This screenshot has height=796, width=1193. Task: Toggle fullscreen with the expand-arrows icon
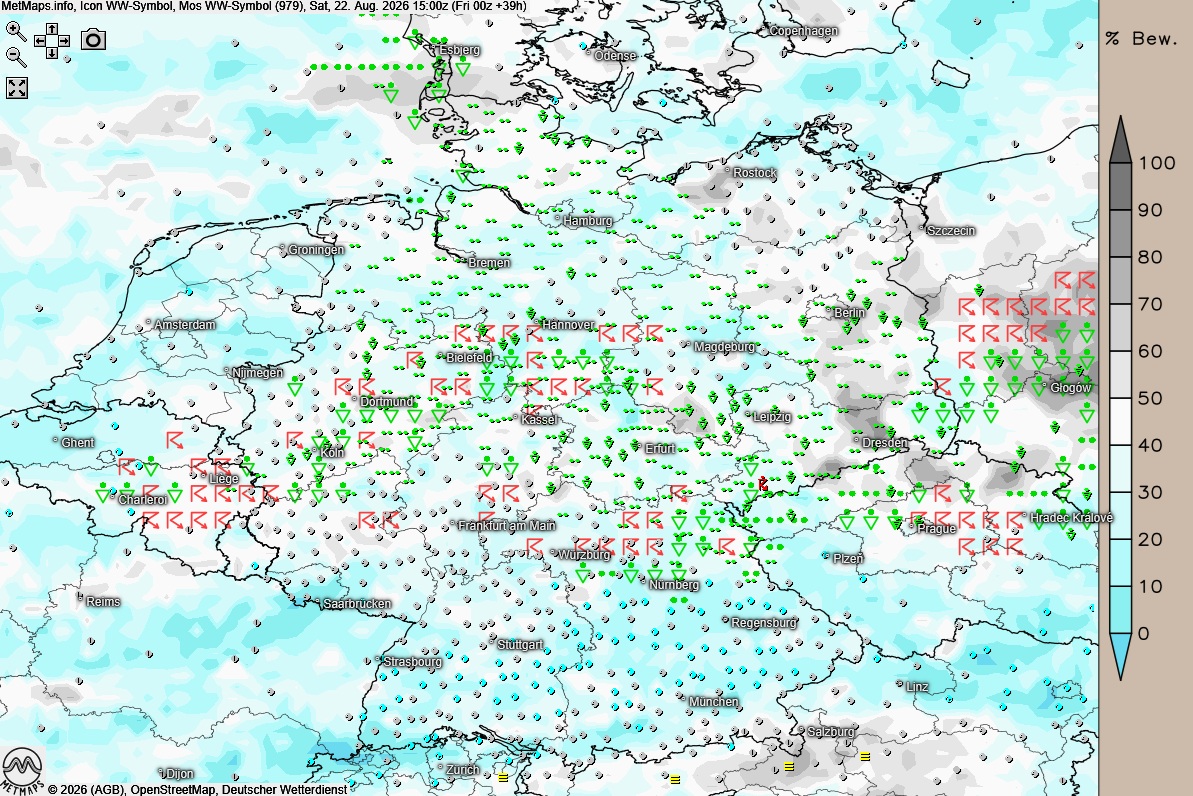pos(17,88)
